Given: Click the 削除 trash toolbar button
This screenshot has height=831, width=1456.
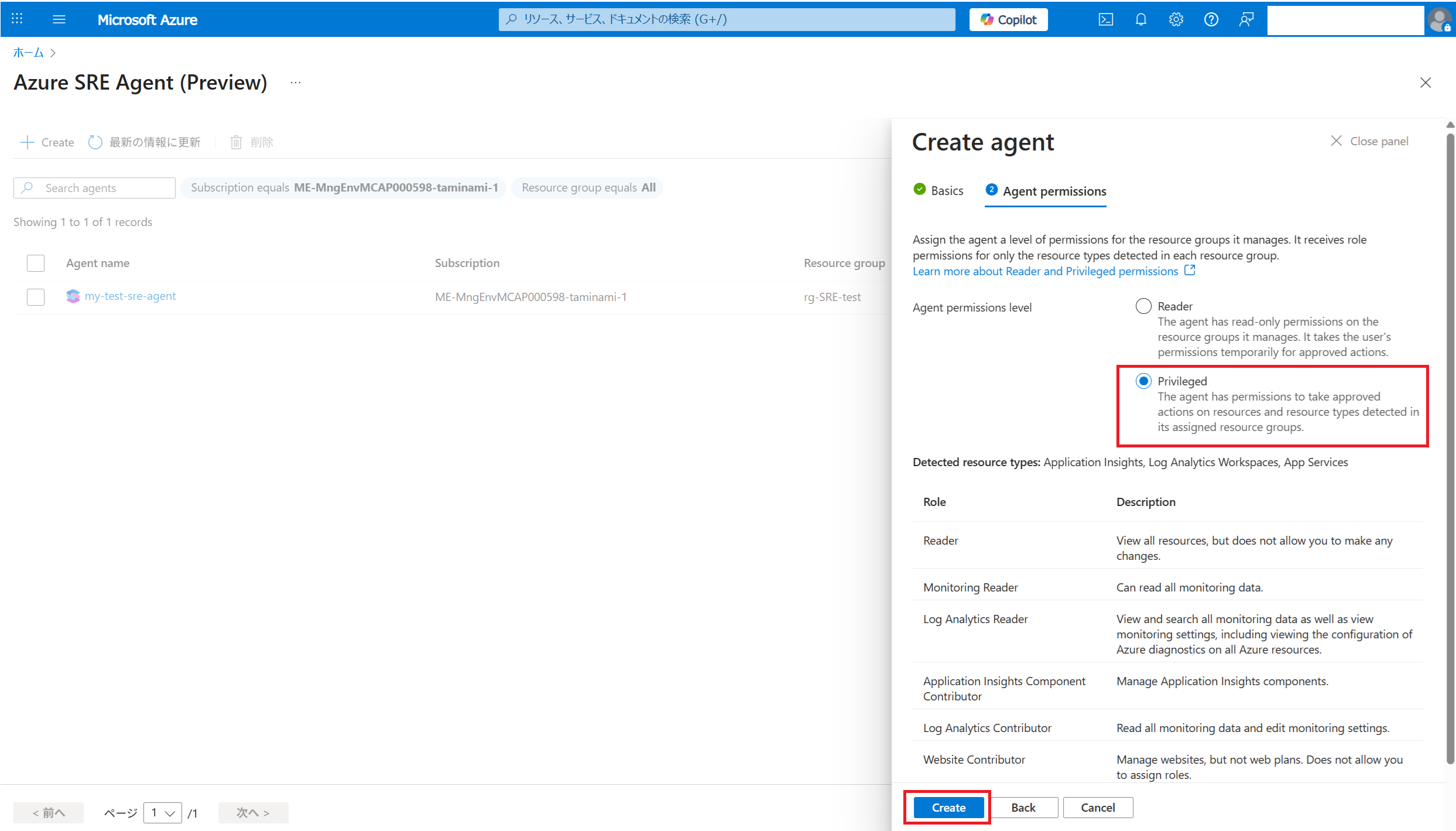Looking at the screenshot, I should pos(252,142).
